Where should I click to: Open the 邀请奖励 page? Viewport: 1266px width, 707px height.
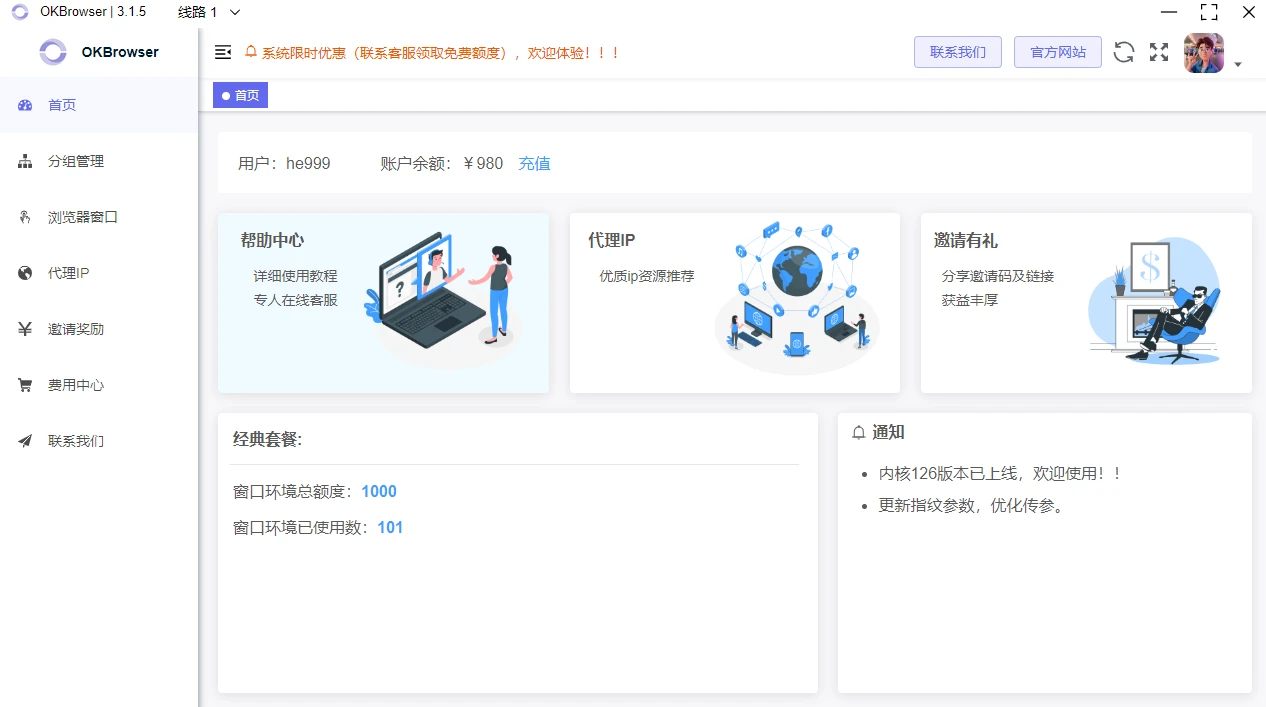tap(75, 328)
